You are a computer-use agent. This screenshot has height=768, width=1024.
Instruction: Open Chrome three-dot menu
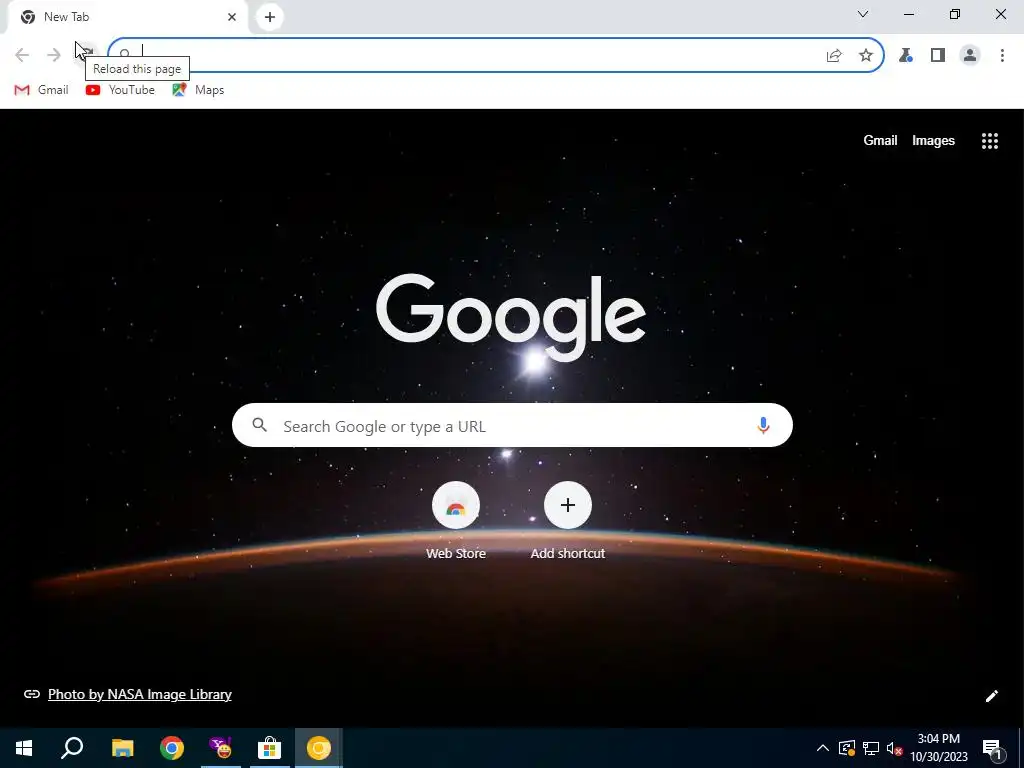click(x=1002, y=56)
